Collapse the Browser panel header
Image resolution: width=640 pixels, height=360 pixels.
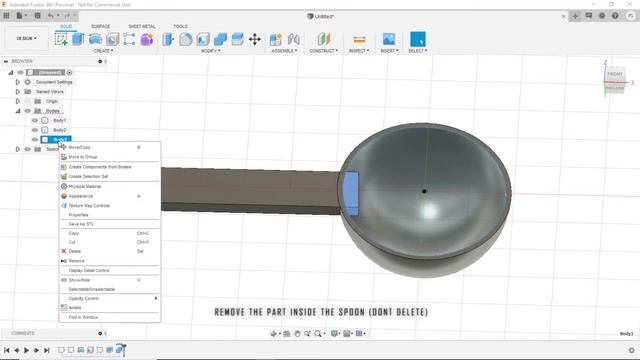click(x=6, y=61)
